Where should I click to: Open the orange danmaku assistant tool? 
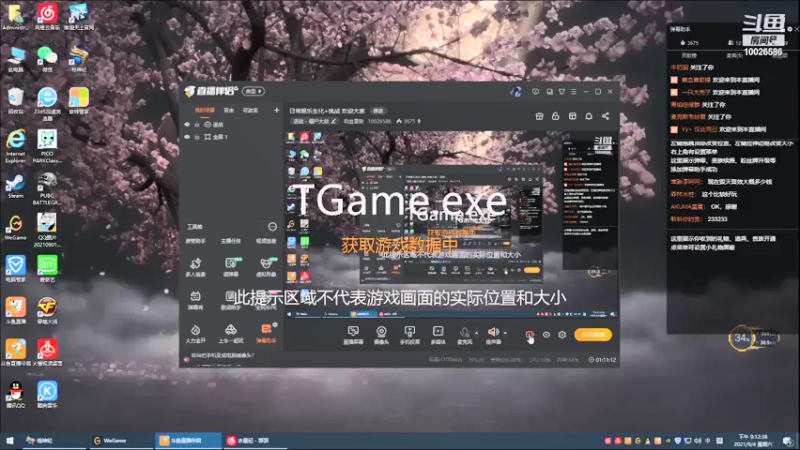(x=266, y=334)
